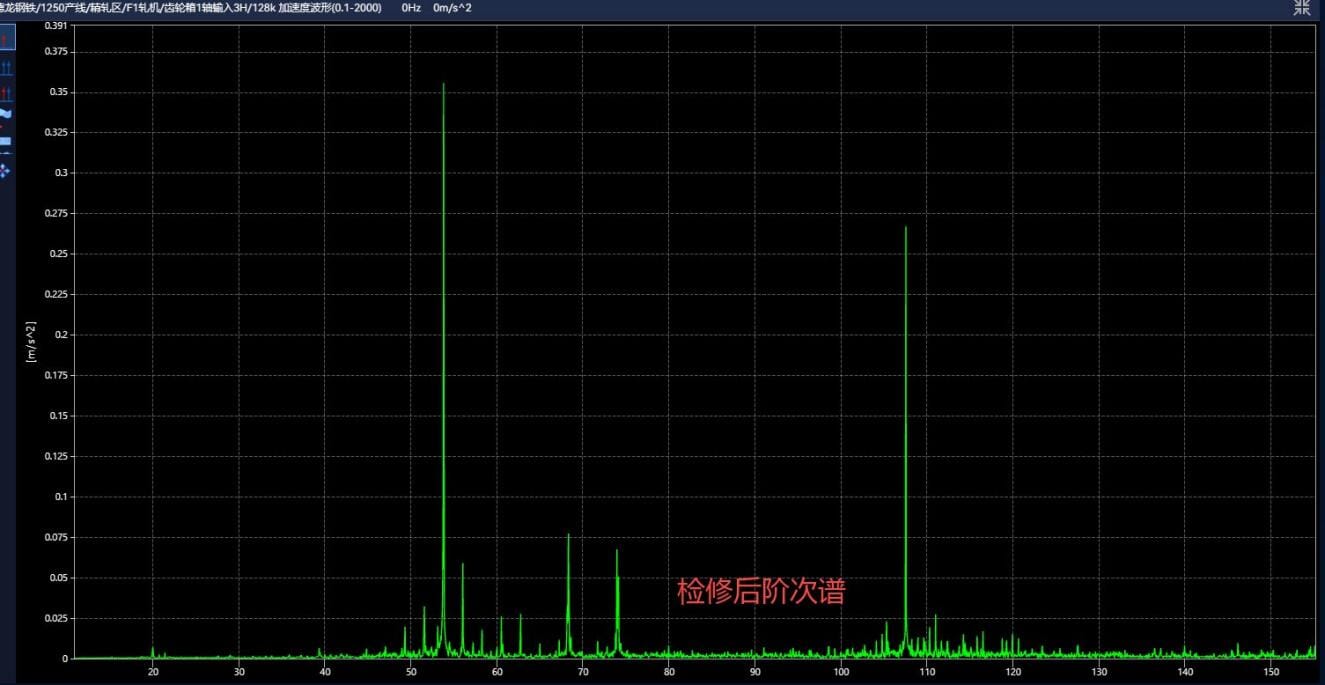Click the wave-shaped icon in left toolbar
This screenshot has width=1325, height=685.
7,115
